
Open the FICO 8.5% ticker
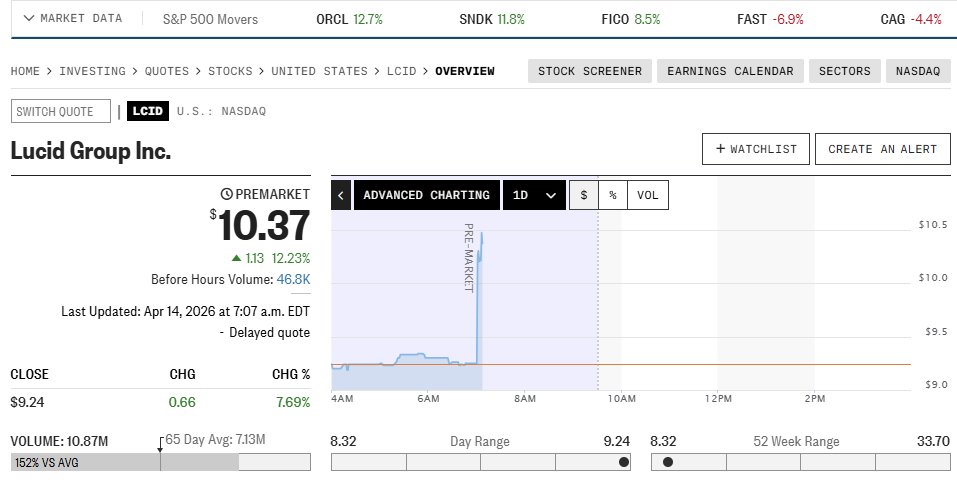630,19
